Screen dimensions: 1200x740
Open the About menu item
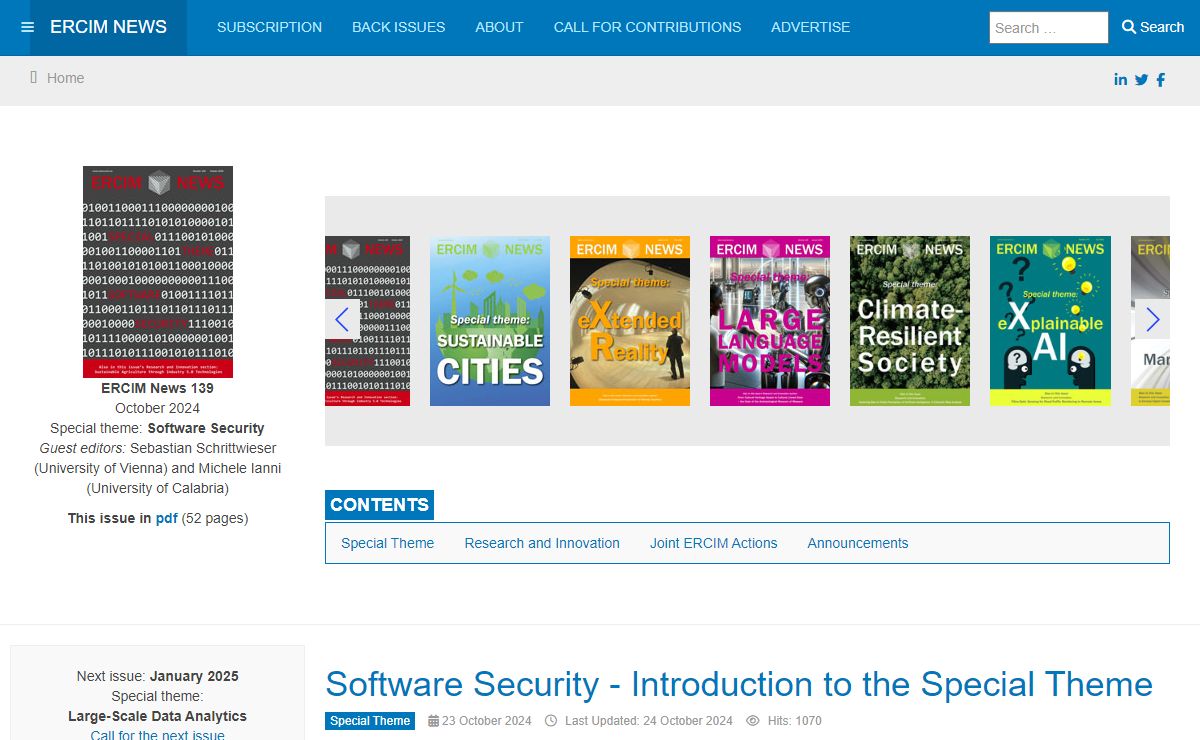tap(499, 28)
